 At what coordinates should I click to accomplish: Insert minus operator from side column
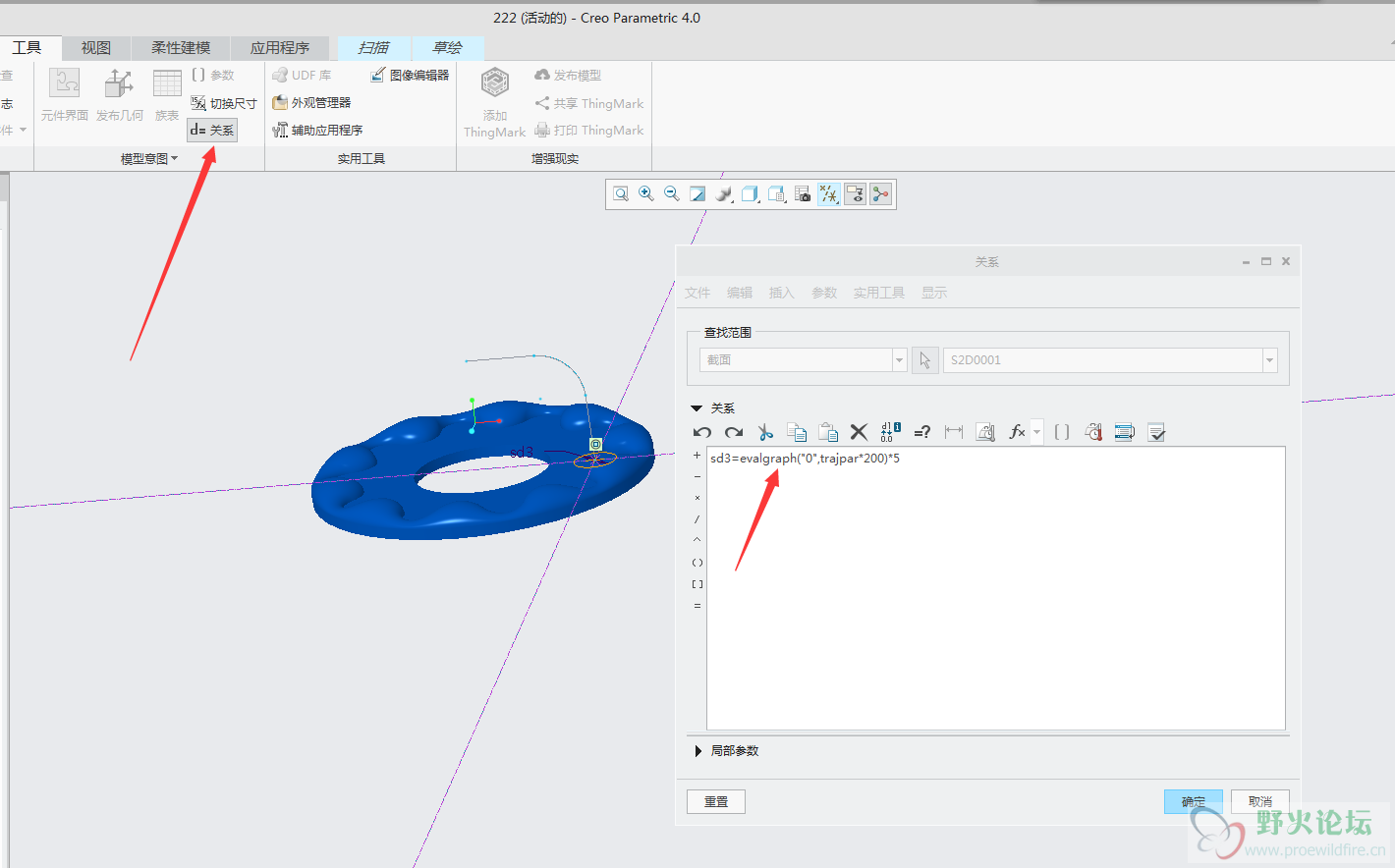697,476
